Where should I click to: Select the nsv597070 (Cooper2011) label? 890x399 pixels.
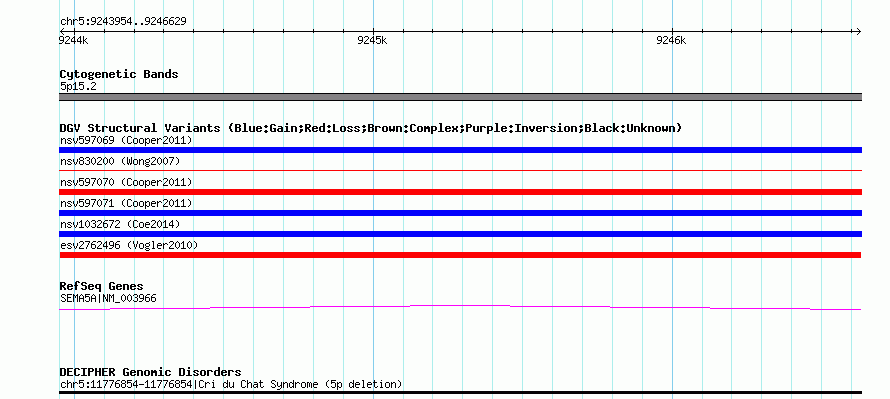126,182
